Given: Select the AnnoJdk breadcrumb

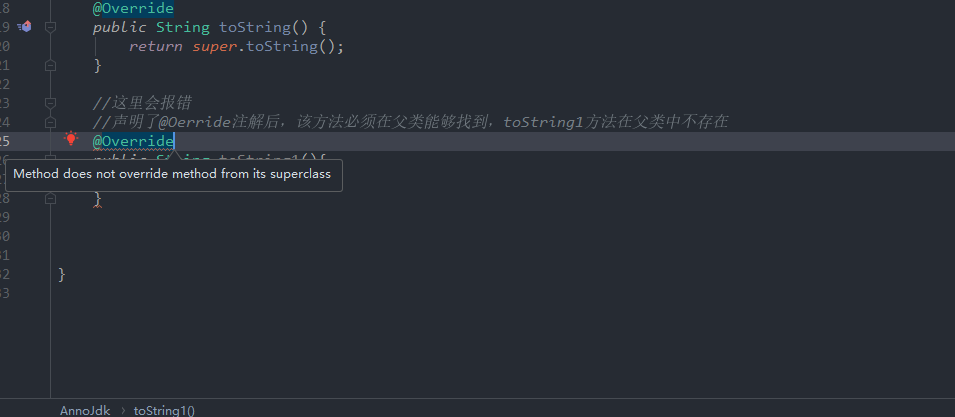Looking at the screenshot, I should click(85, 410).
